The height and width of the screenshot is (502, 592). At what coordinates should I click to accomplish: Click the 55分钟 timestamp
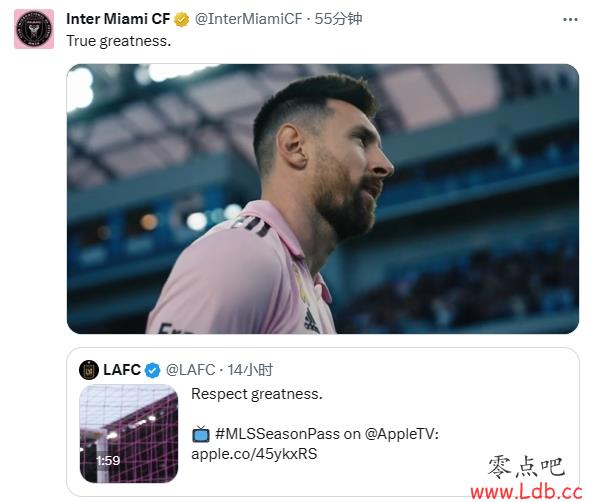pos(338,19)
